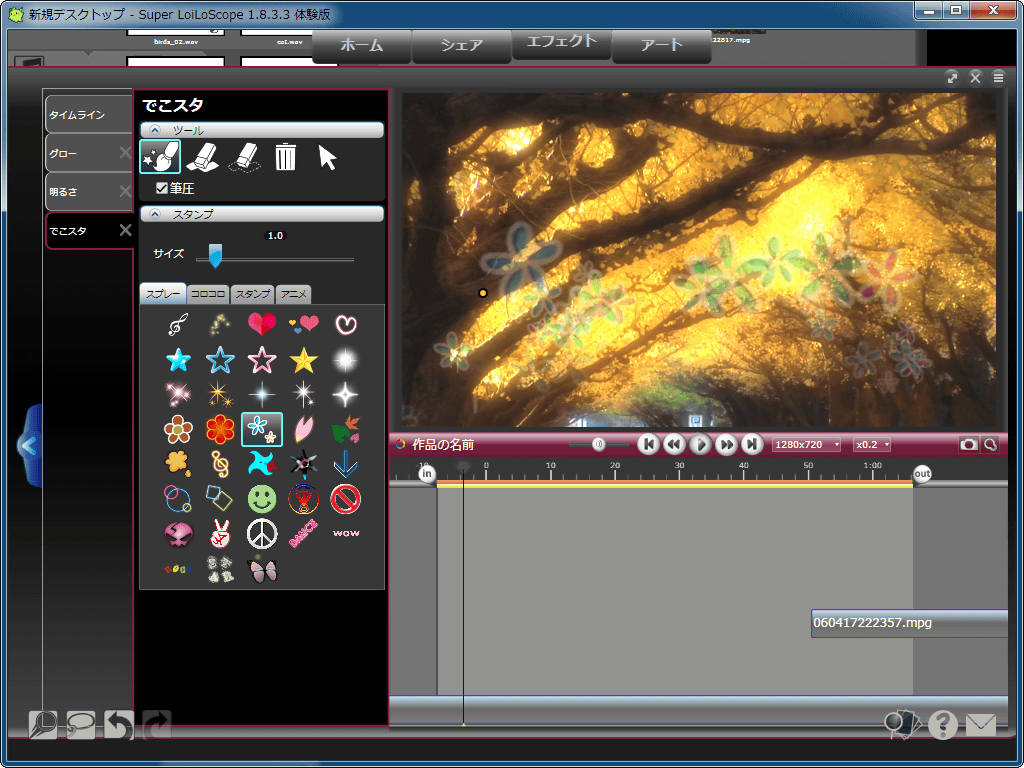Open the シェア tab
The width and height of the screenshot is (1024, 768).
click(461, 45)
